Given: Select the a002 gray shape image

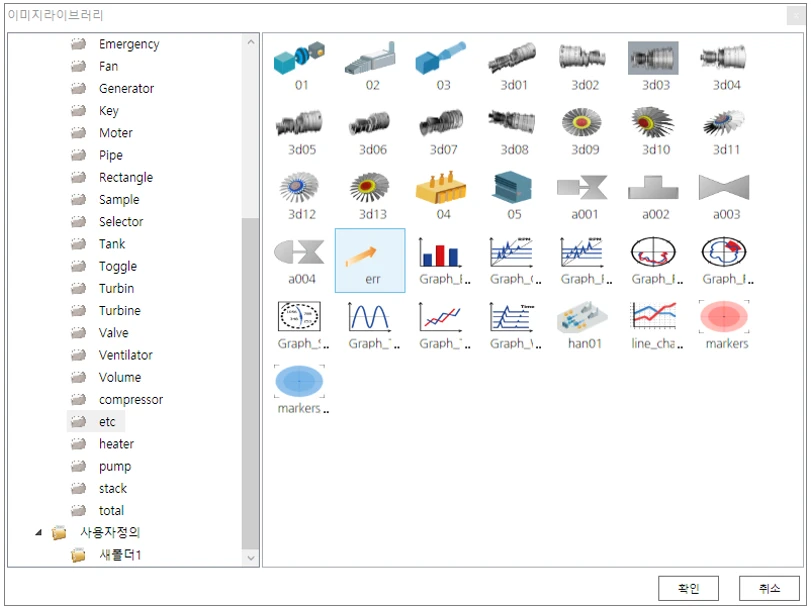Looking at the screenshot, I should [x=653, y=187].
